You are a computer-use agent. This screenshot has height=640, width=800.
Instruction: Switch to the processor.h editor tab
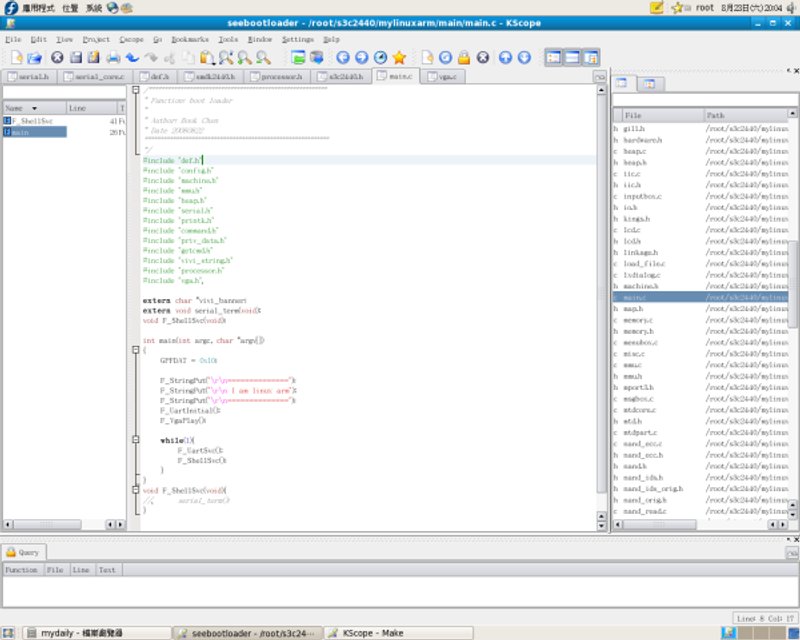276,77
